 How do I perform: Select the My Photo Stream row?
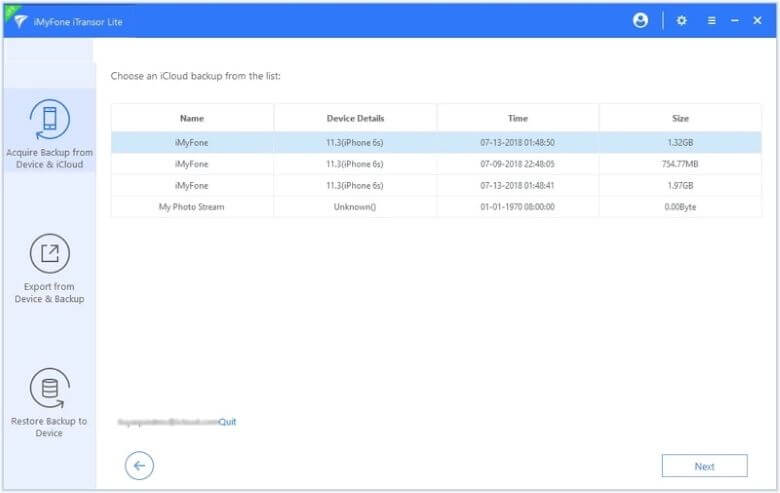tap(436, 207)
